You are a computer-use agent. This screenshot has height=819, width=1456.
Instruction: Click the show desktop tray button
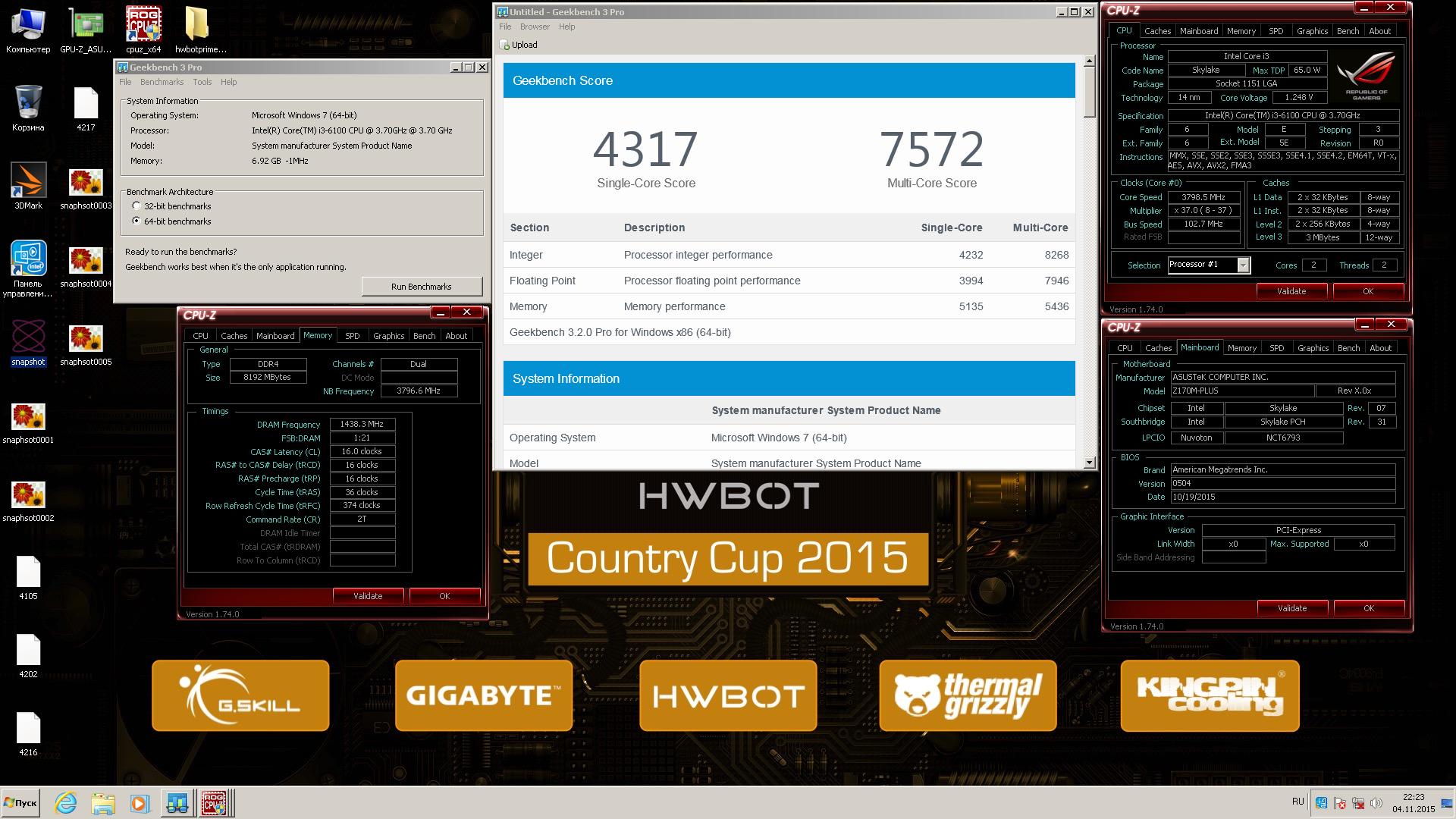point(1448,803)
